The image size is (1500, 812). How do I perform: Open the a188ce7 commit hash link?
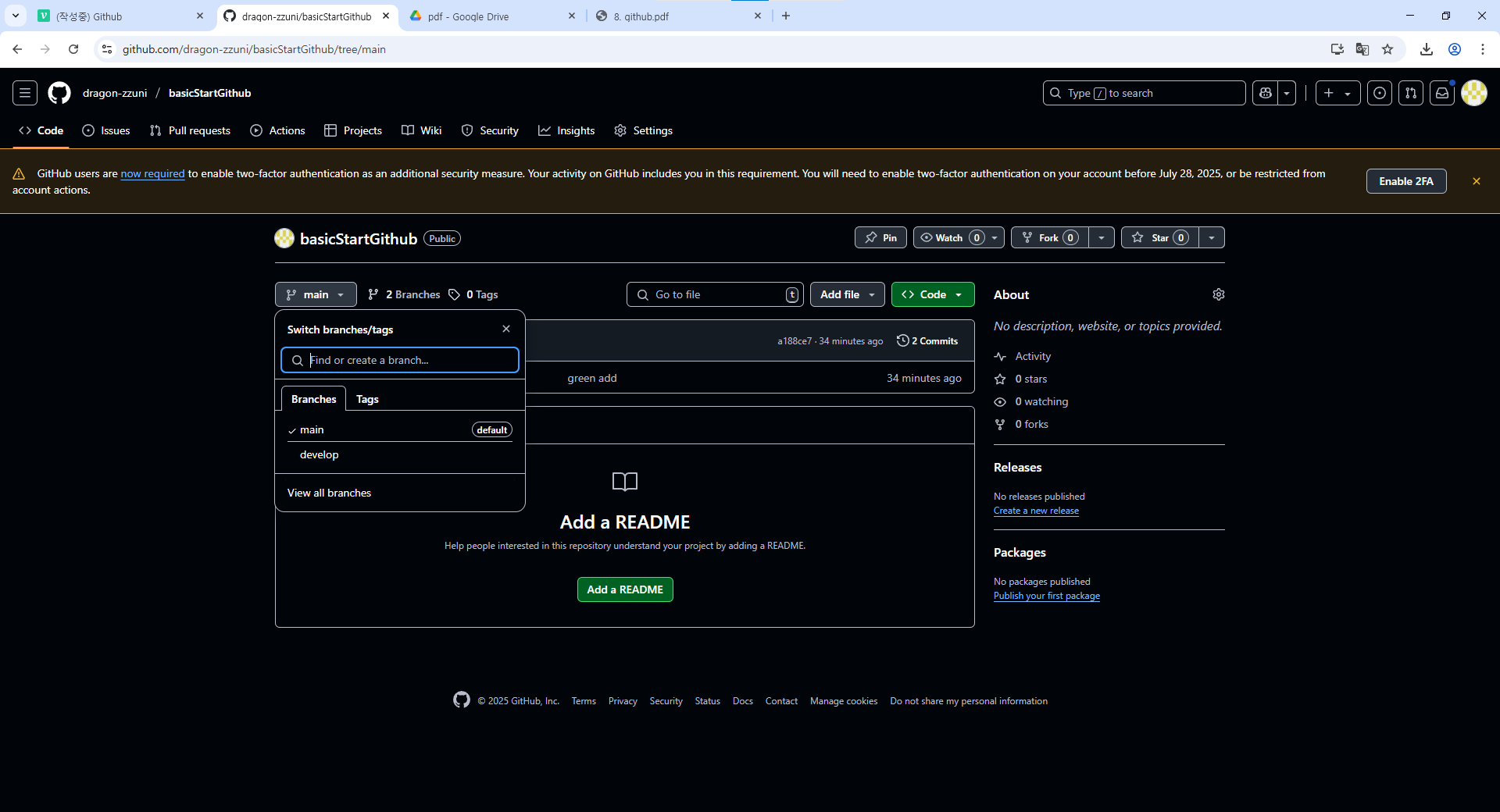pos(795,340)
